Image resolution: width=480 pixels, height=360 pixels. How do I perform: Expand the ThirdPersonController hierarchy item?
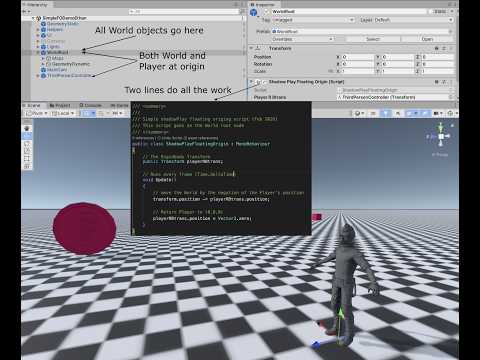38,76
